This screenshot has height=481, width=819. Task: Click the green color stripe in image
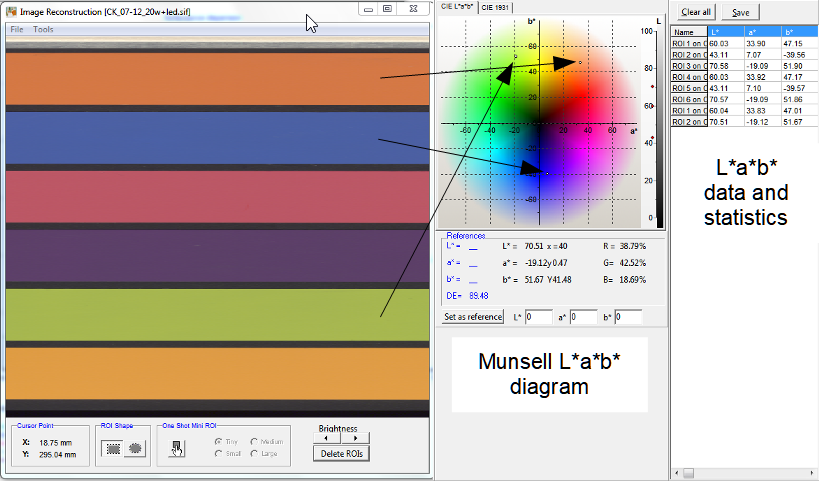point(216,313)
